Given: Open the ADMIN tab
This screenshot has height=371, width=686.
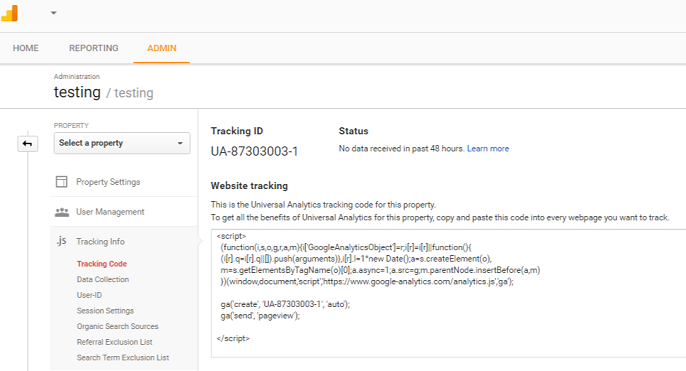Looking at the screenshot, I should point(162,48).
